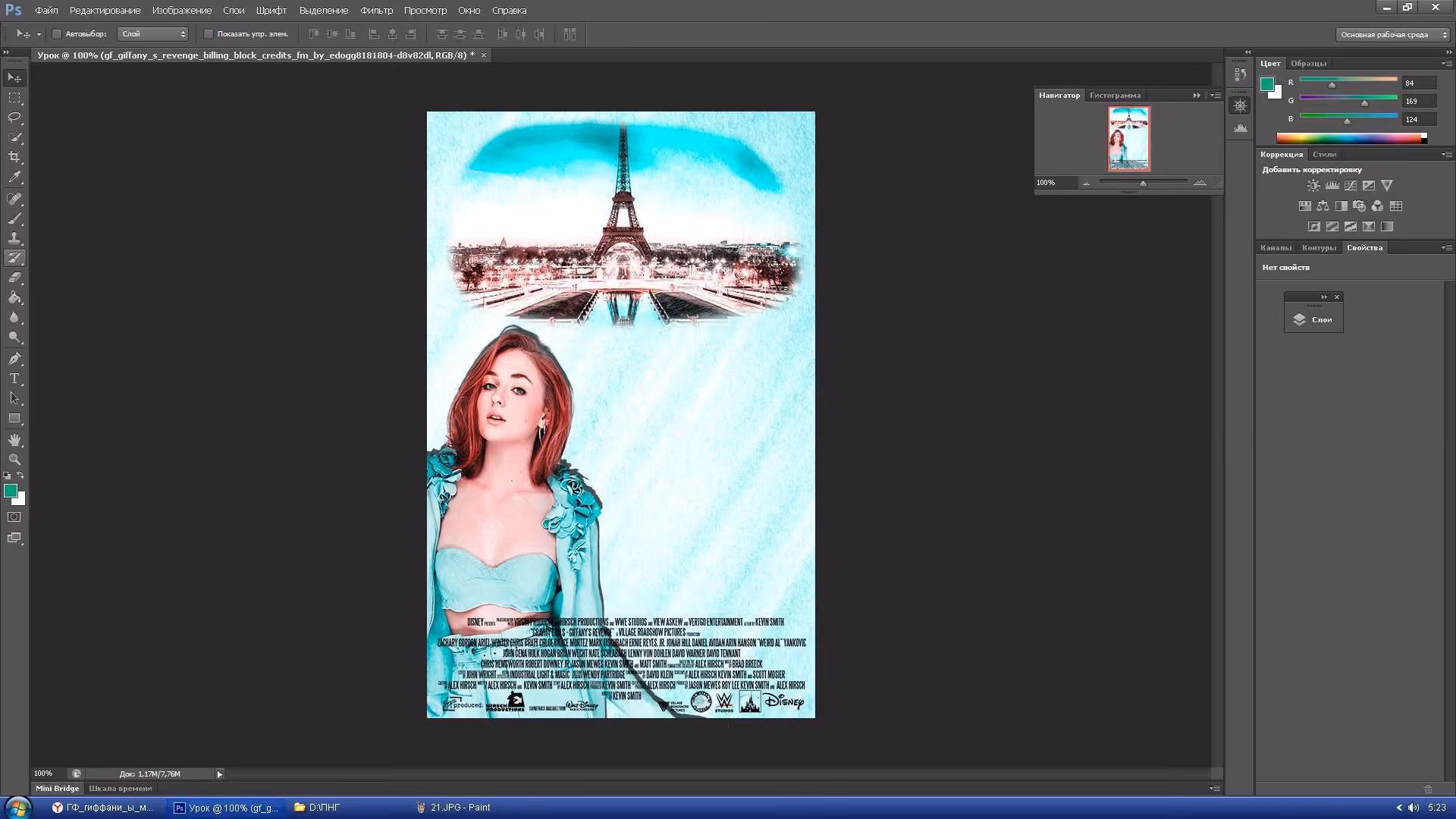Image resolution: width=1456 pixels, height=819 pixels.
Task: Open the Основная рабочая среда workspace dropdown
Action: 1392,34
